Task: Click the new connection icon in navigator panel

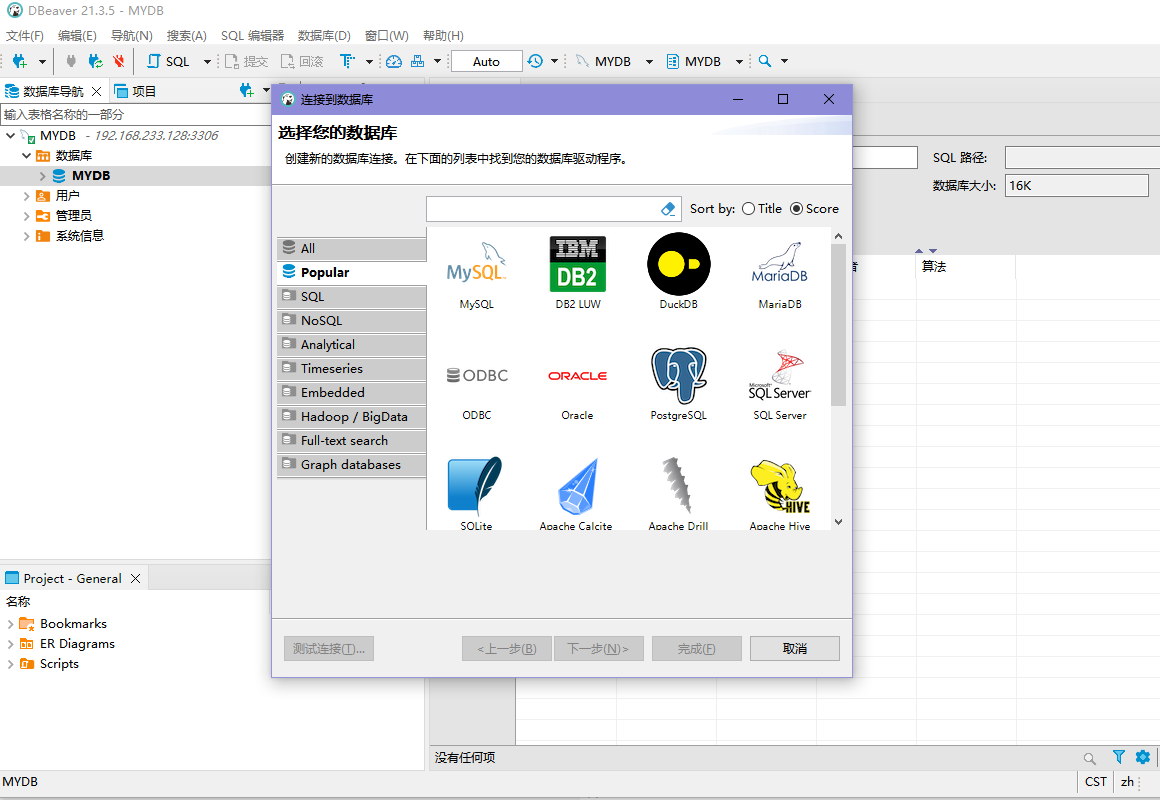Action: click(246, 91)
